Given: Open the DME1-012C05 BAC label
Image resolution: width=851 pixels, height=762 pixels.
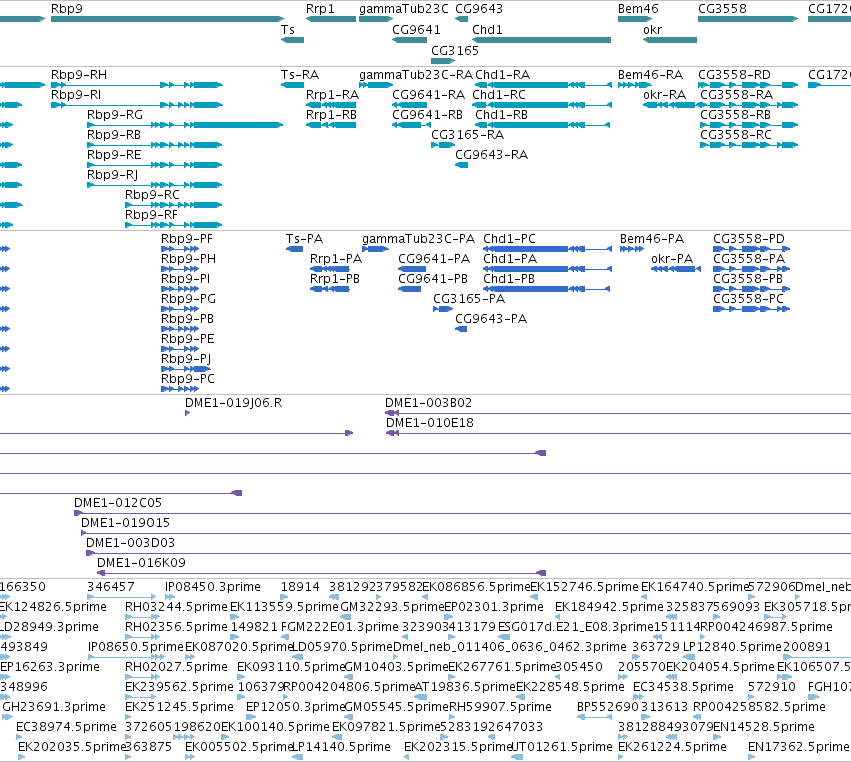Looking at the screenshot, I should (118, 502).
